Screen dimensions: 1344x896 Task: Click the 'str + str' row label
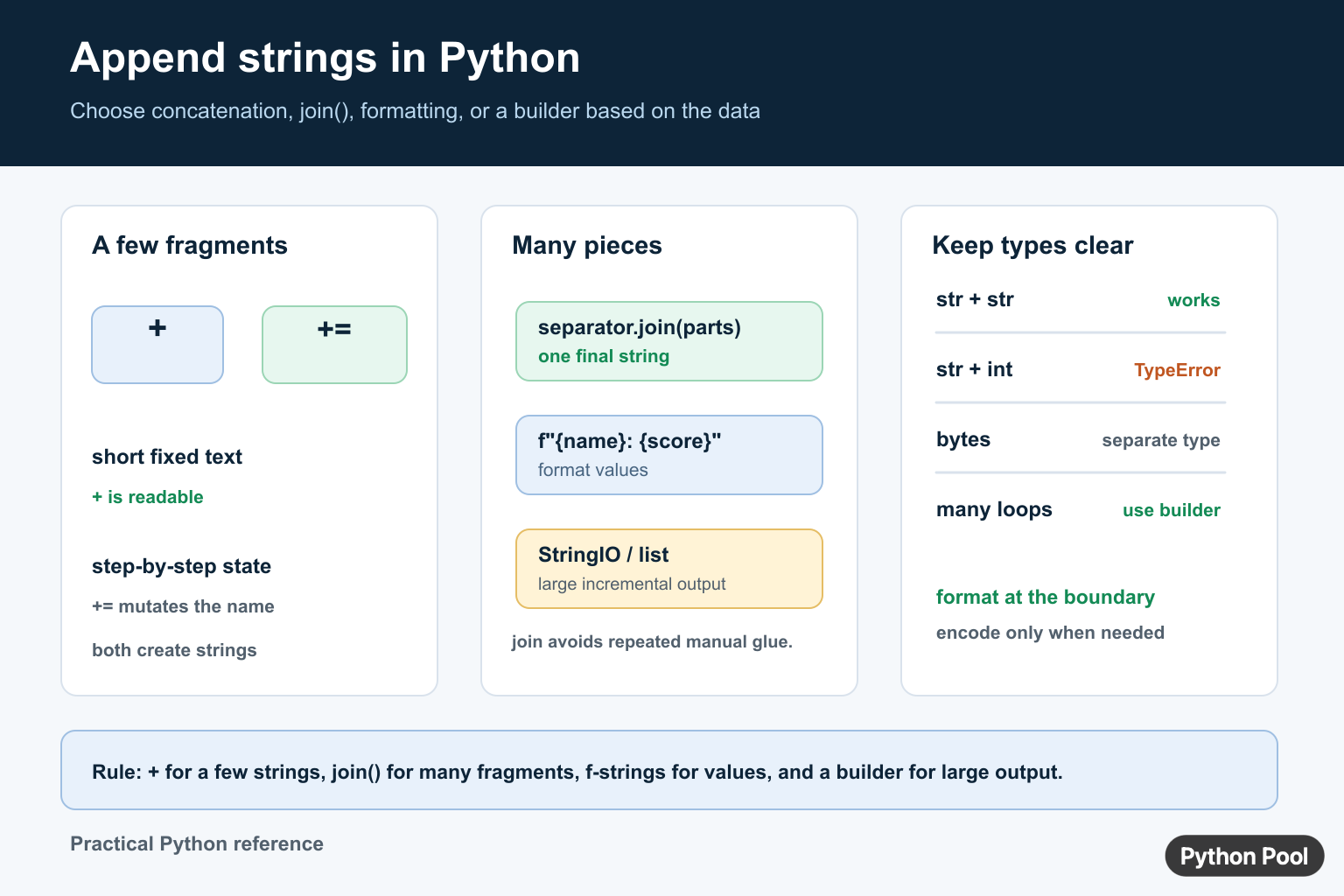(975, 299)
